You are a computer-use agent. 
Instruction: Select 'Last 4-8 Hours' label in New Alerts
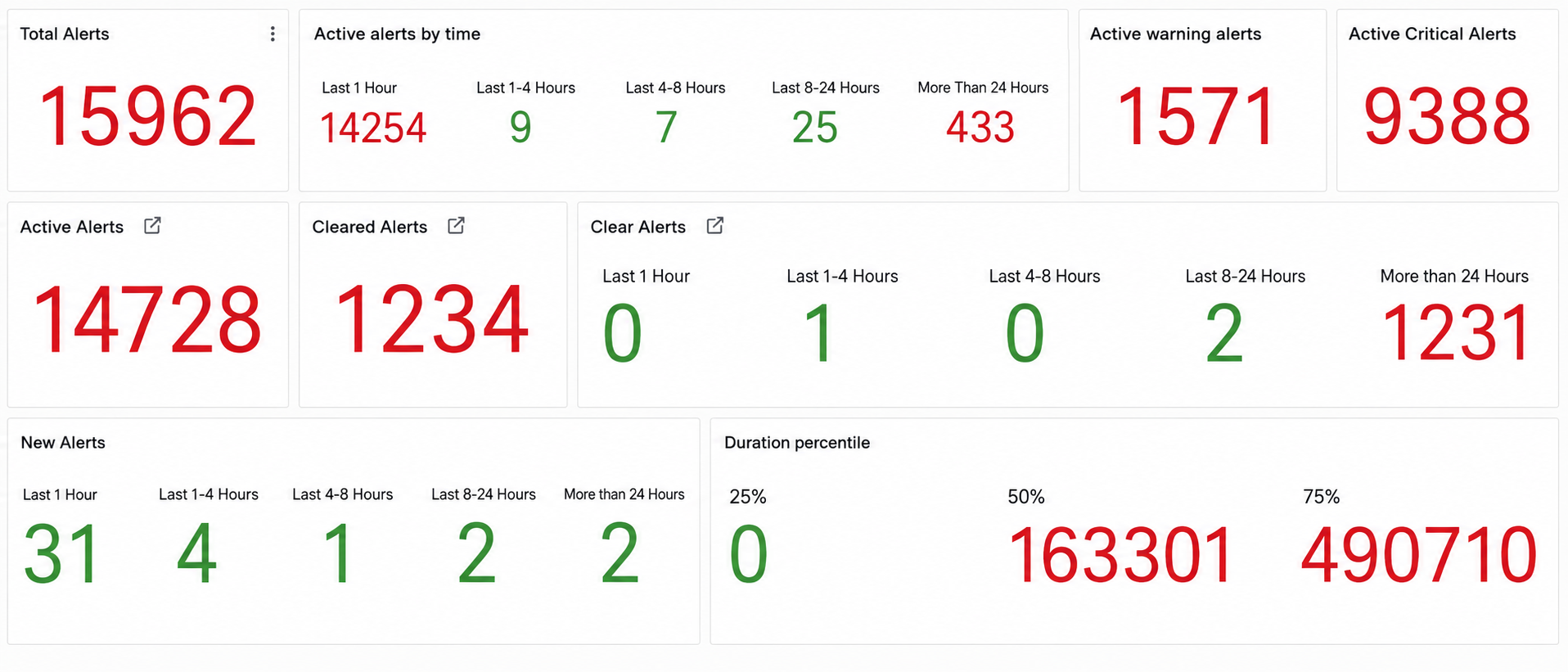point(343,494)
